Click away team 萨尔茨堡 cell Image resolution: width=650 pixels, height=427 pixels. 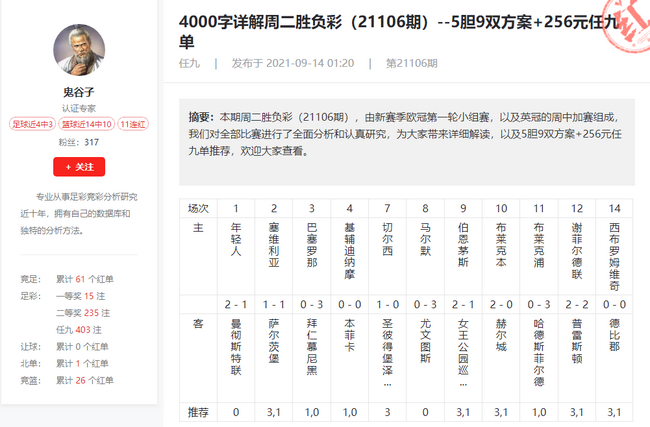point(274,358)
